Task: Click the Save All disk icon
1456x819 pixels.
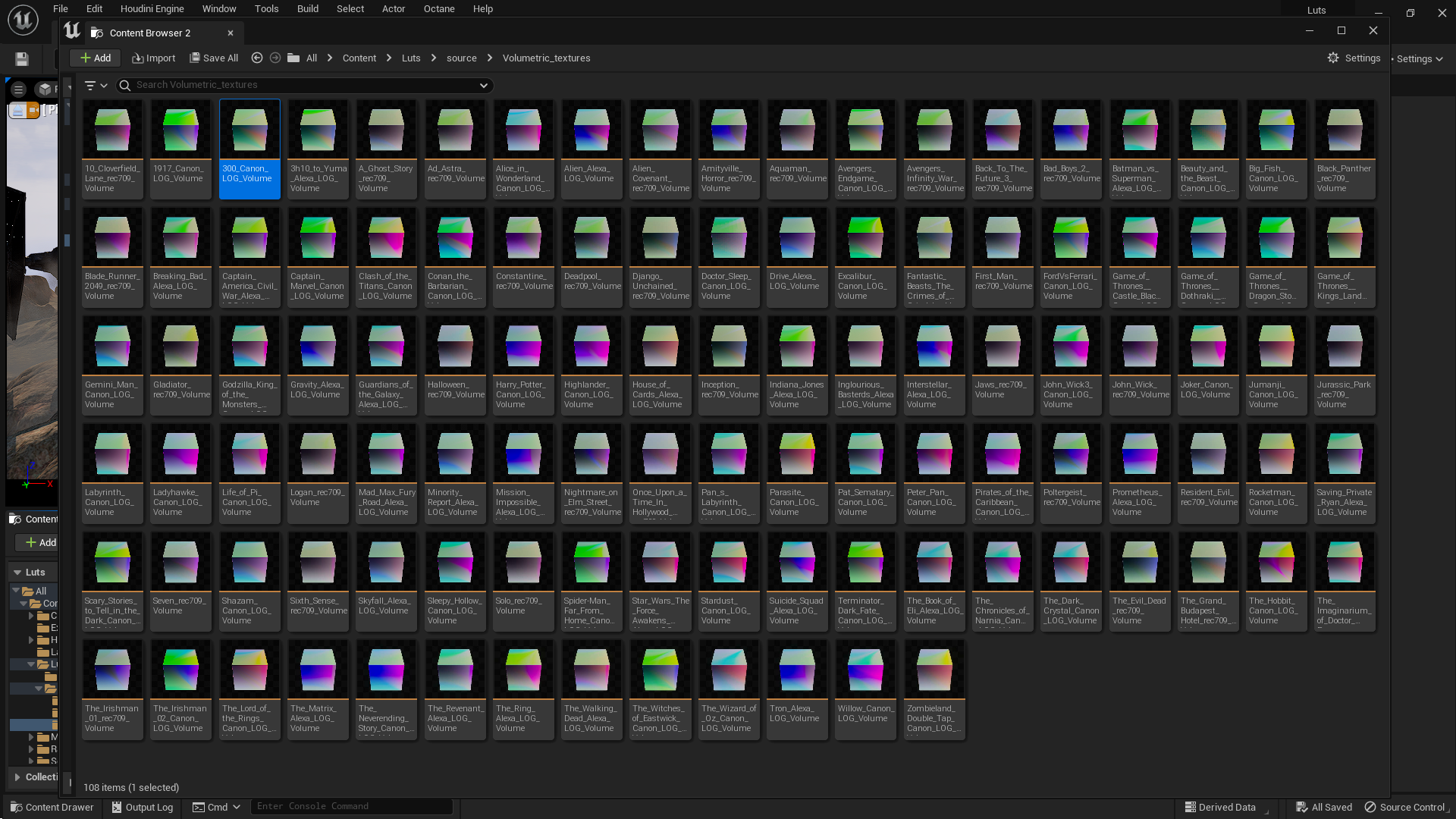Action: 195,58
